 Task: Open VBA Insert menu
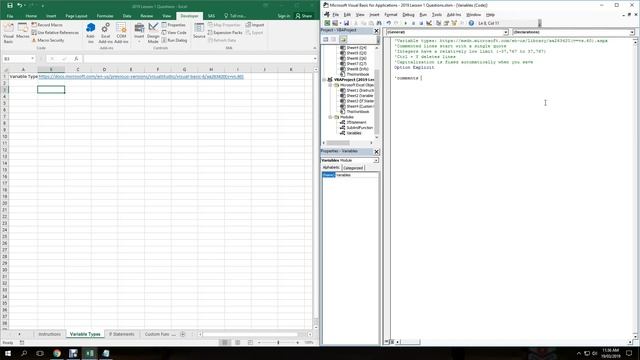[x=374, y=15]
